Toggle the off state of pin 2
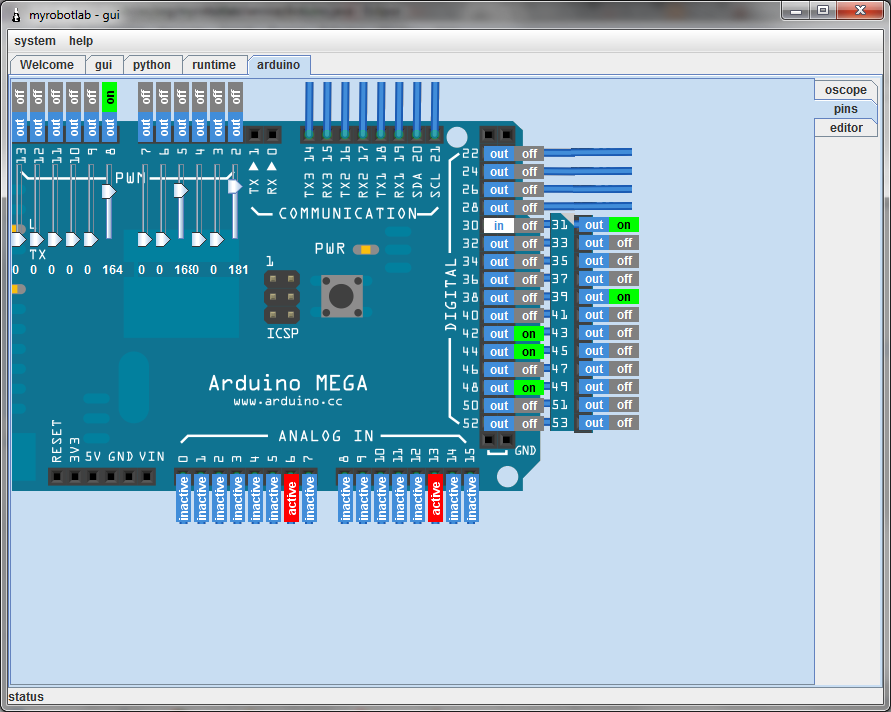Screen dimensions: 891x712 pyautogui.click(x=236, y=97)
